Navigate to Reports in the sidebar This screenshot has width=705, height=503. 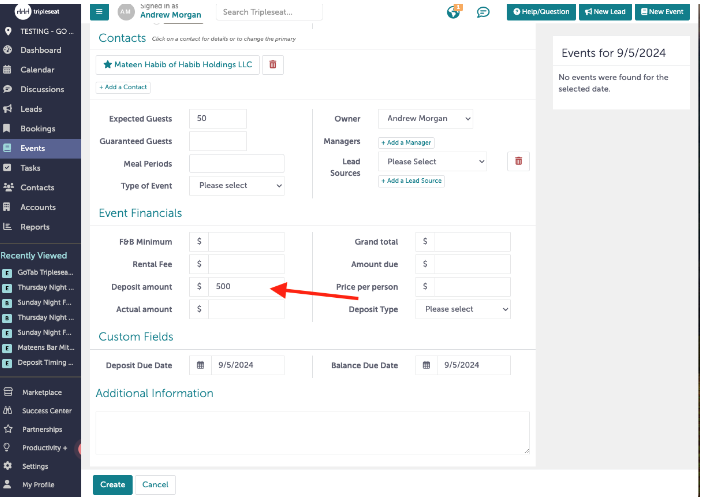(36, 227)
